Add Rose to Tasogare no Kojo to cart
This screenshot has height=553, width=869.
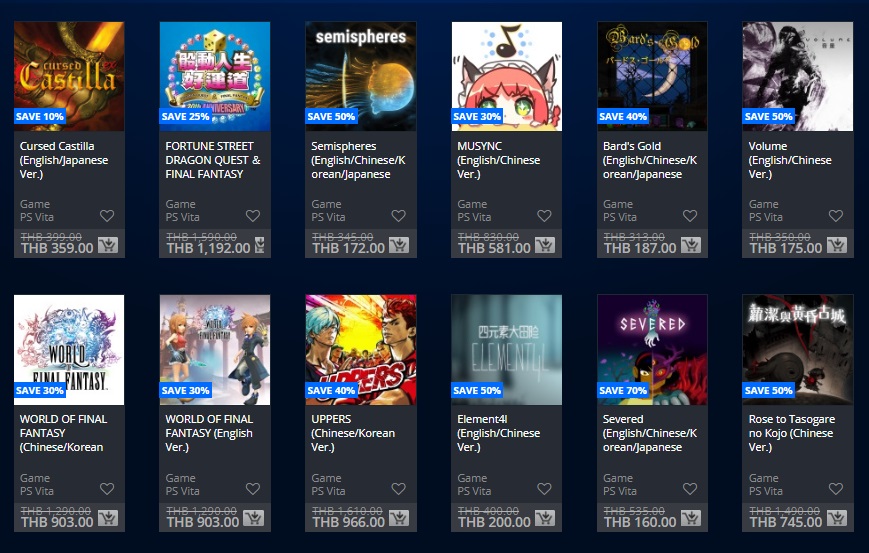[836, 518]
